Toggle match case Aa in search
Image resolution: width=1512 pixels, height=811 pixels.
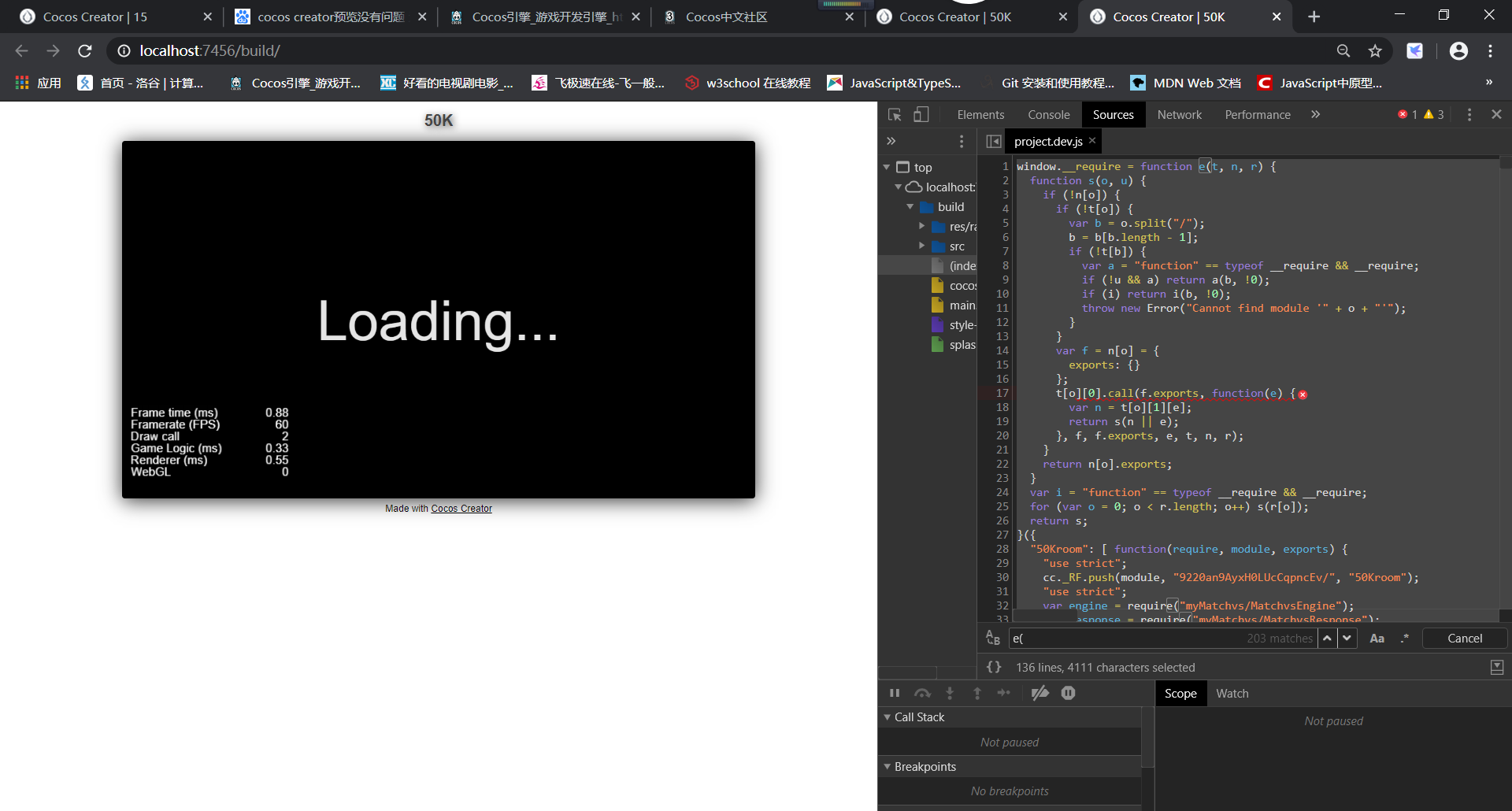click(1377, 639)
